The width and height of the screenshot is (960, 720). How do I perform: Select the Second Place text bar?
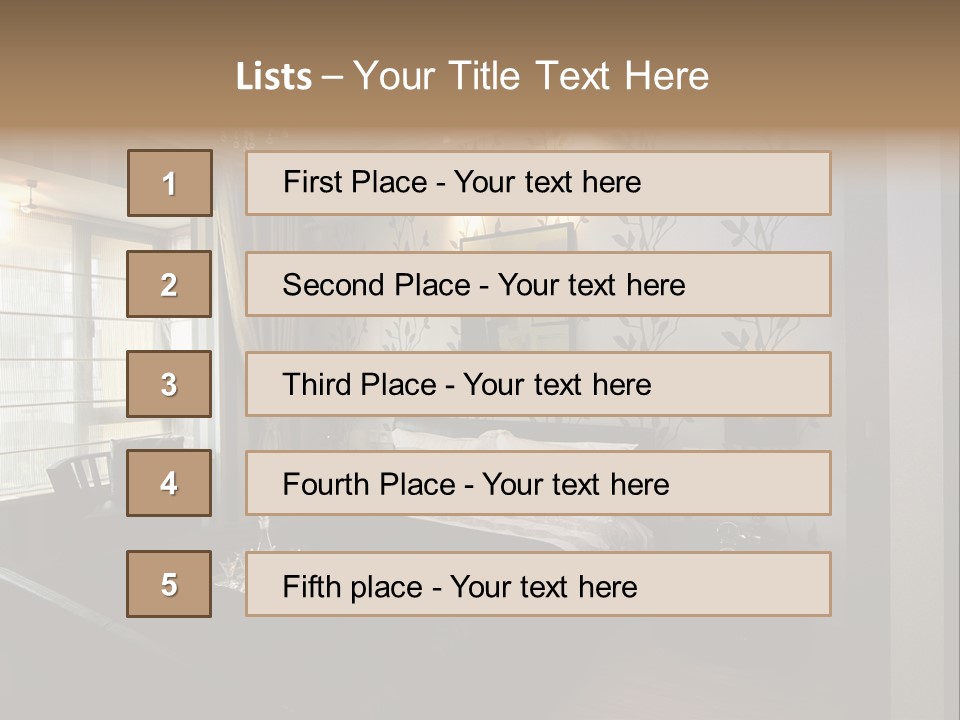[538, 284]
